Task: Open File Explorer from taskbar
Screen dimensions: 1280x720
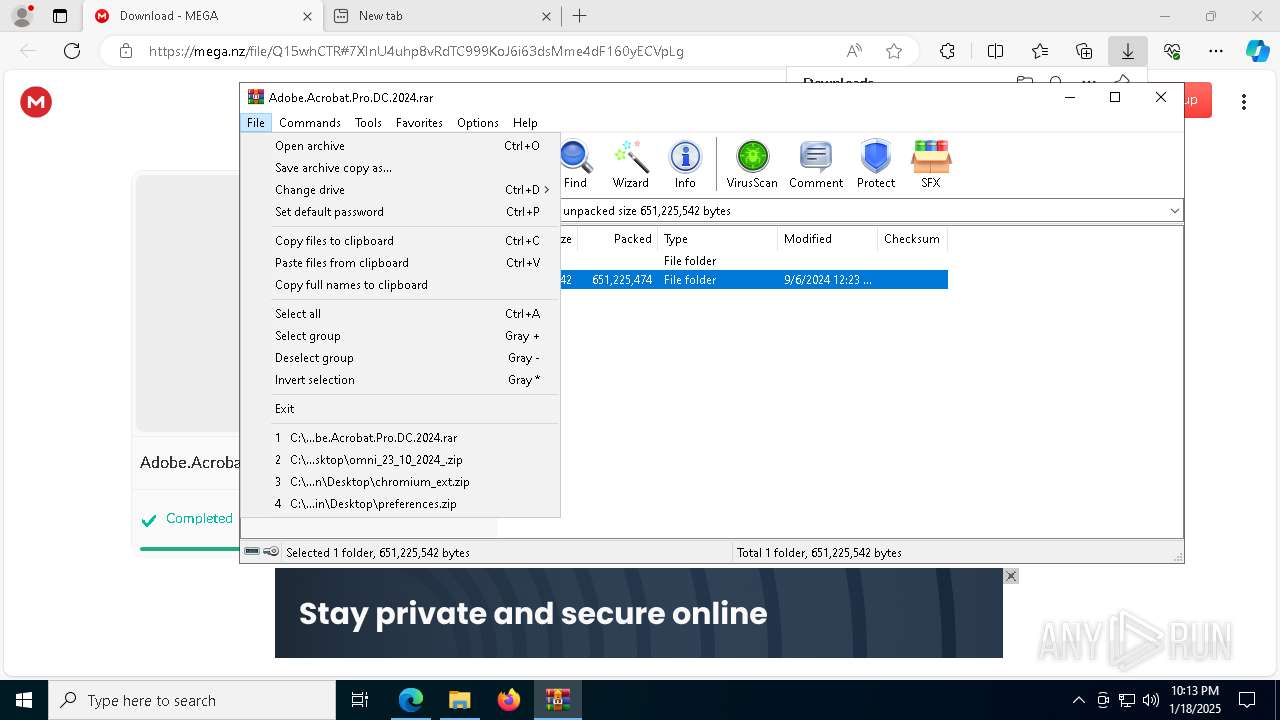Action: [459, 700]
